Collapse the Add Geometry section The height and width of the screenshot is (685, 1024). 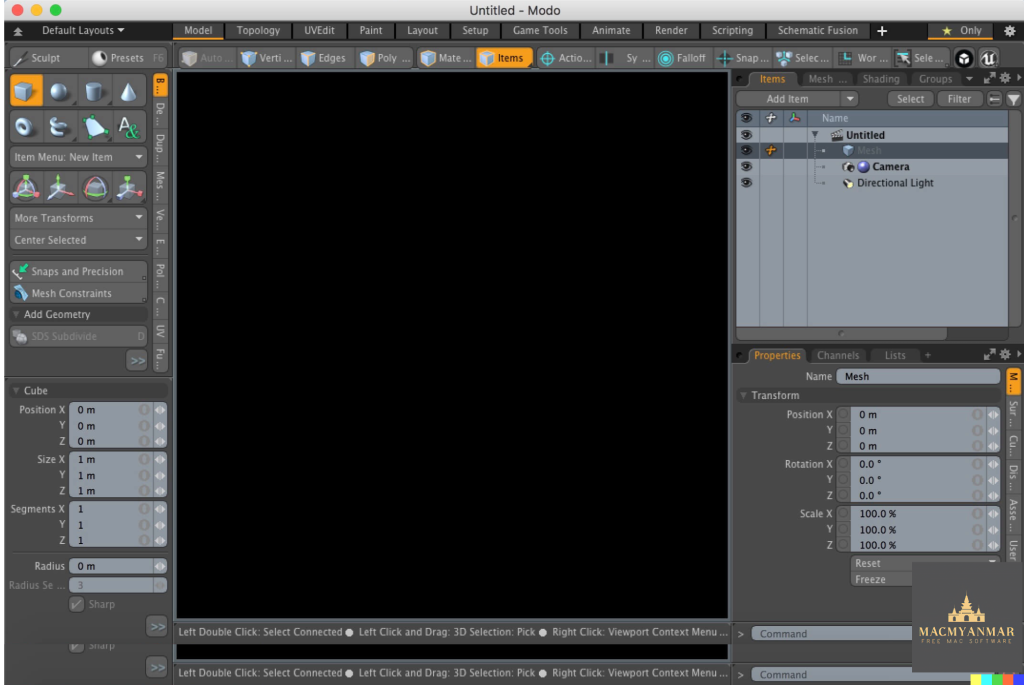click(x=16, y=315)
